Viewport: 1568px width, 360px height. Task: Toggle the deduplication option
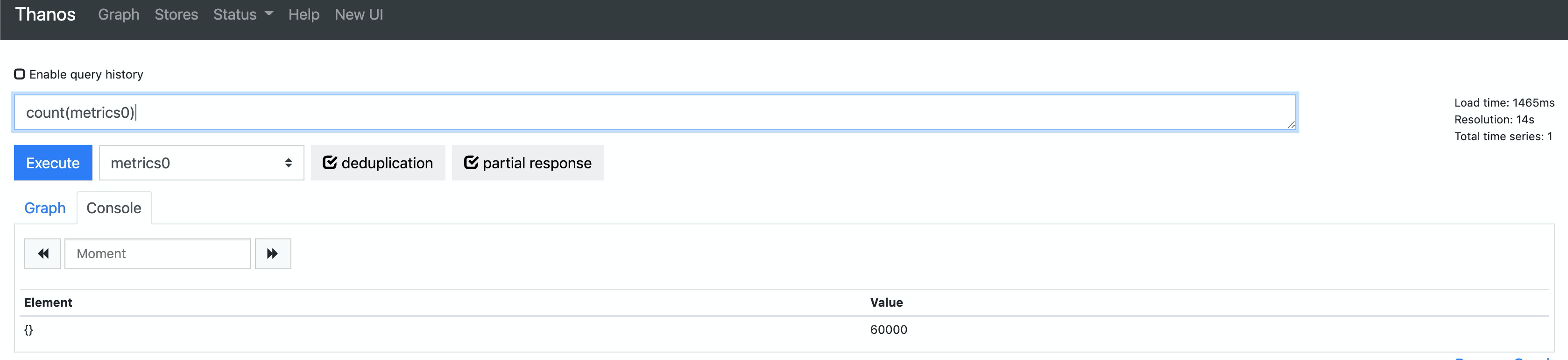[378, 163]
